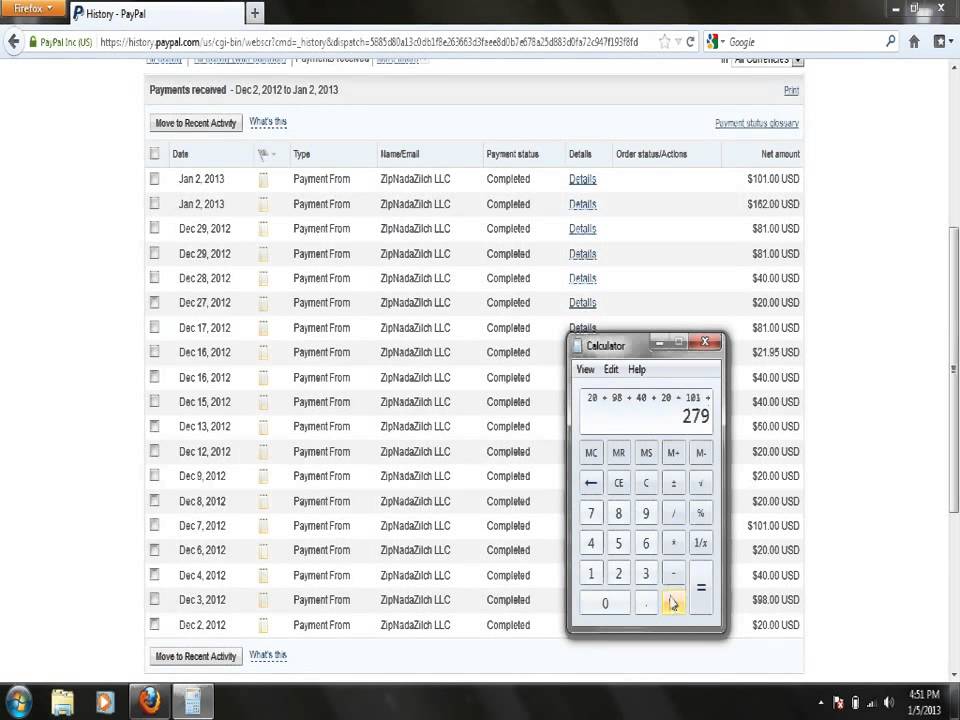Click the search magnifier in Google box
Viewport: 960px width, 720px height.
pos(890,42)
